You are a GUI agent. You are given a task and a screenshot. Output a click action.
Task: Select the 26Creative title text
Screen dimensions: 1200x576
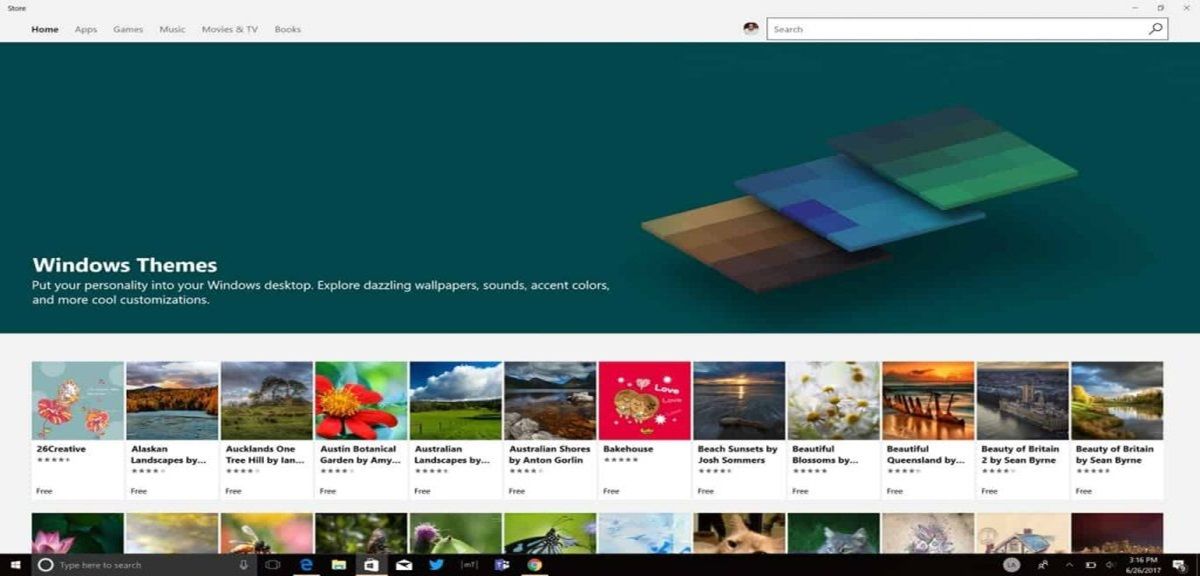tap(61, 449)
